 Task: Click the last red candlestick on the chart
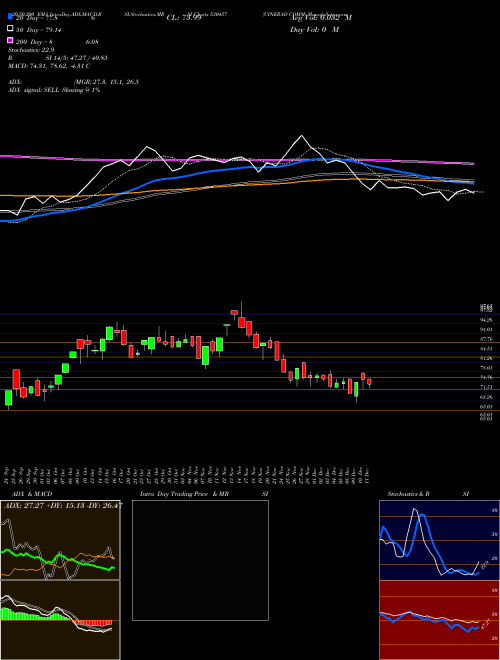pyautogui.click(x=369, y=382)
